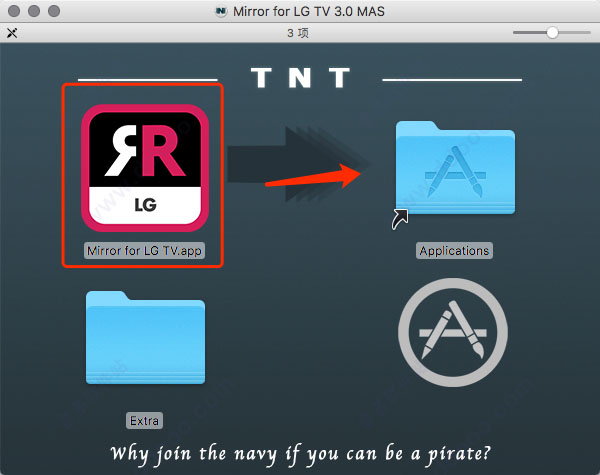
Task: Click the Mirror for LG TV.app filename label
Action: [144, 251]
